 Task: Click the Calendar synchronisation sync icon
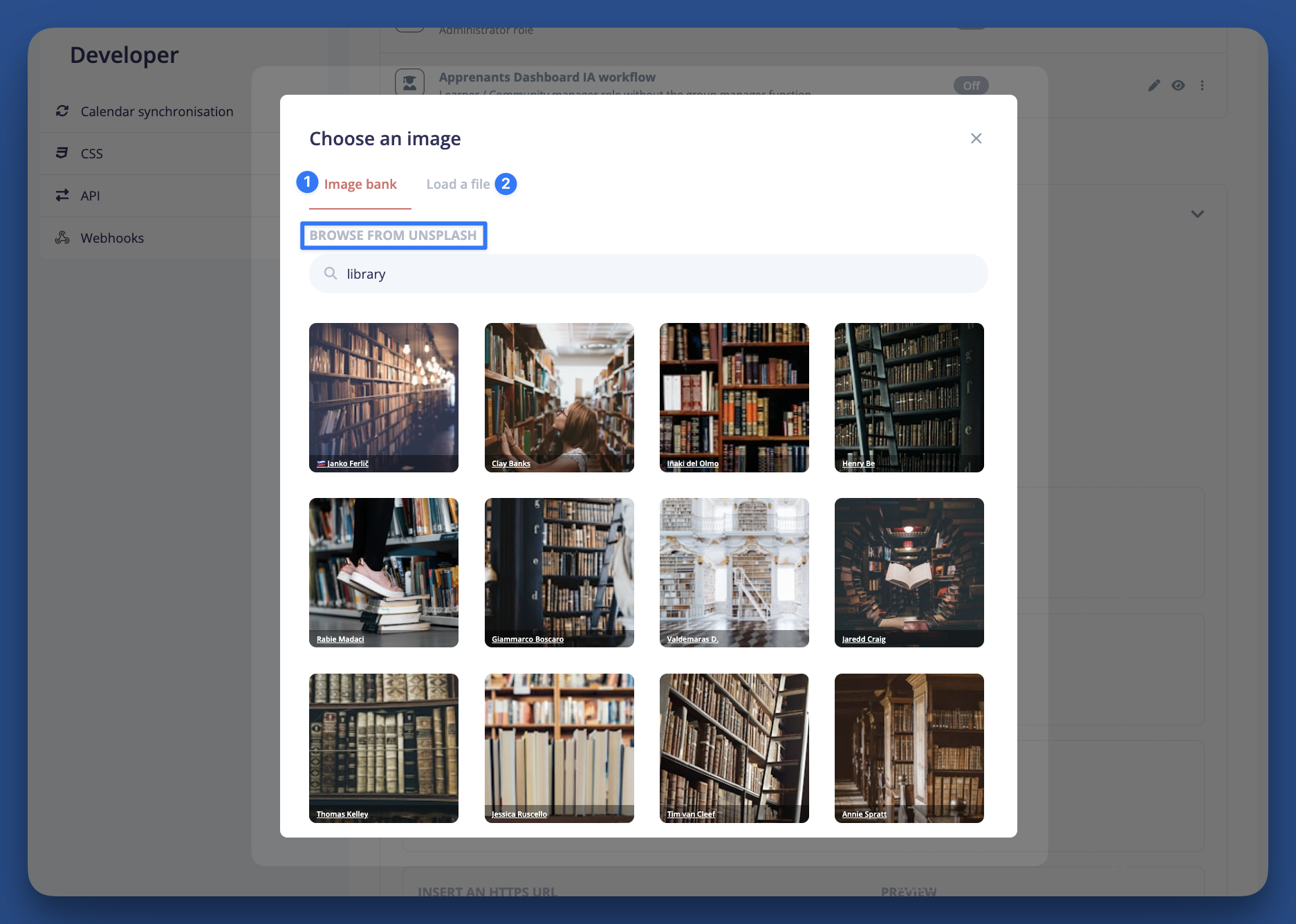pos(62,111)
